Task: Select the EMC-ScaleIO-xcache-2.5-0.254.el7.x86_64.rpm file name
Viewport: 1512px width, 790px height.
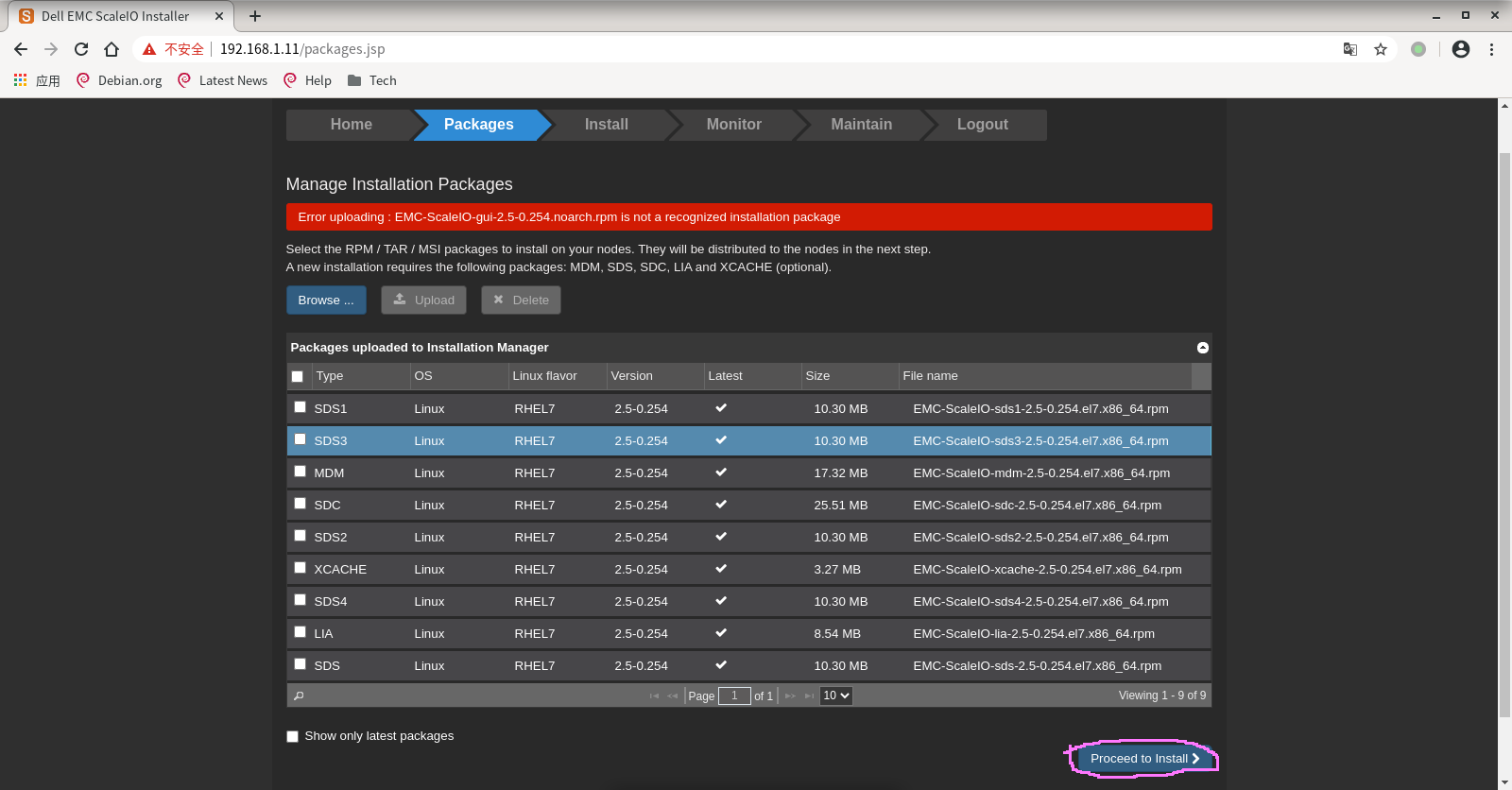Action: point(1047,570)
